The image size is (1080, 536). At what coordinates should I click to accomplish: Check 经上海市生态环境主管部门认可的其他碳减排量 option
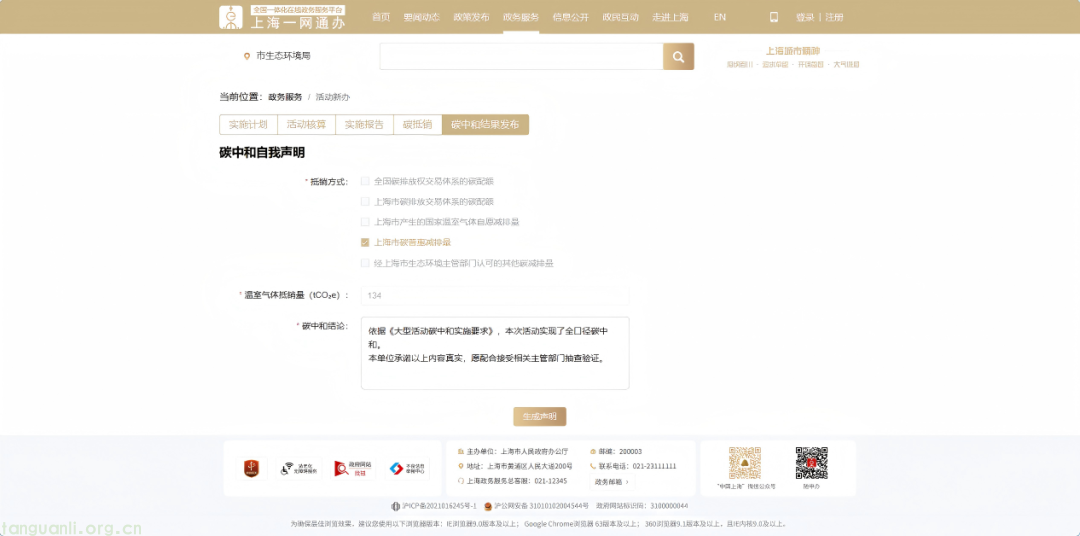pyautogui.click(x=365, y=263)
